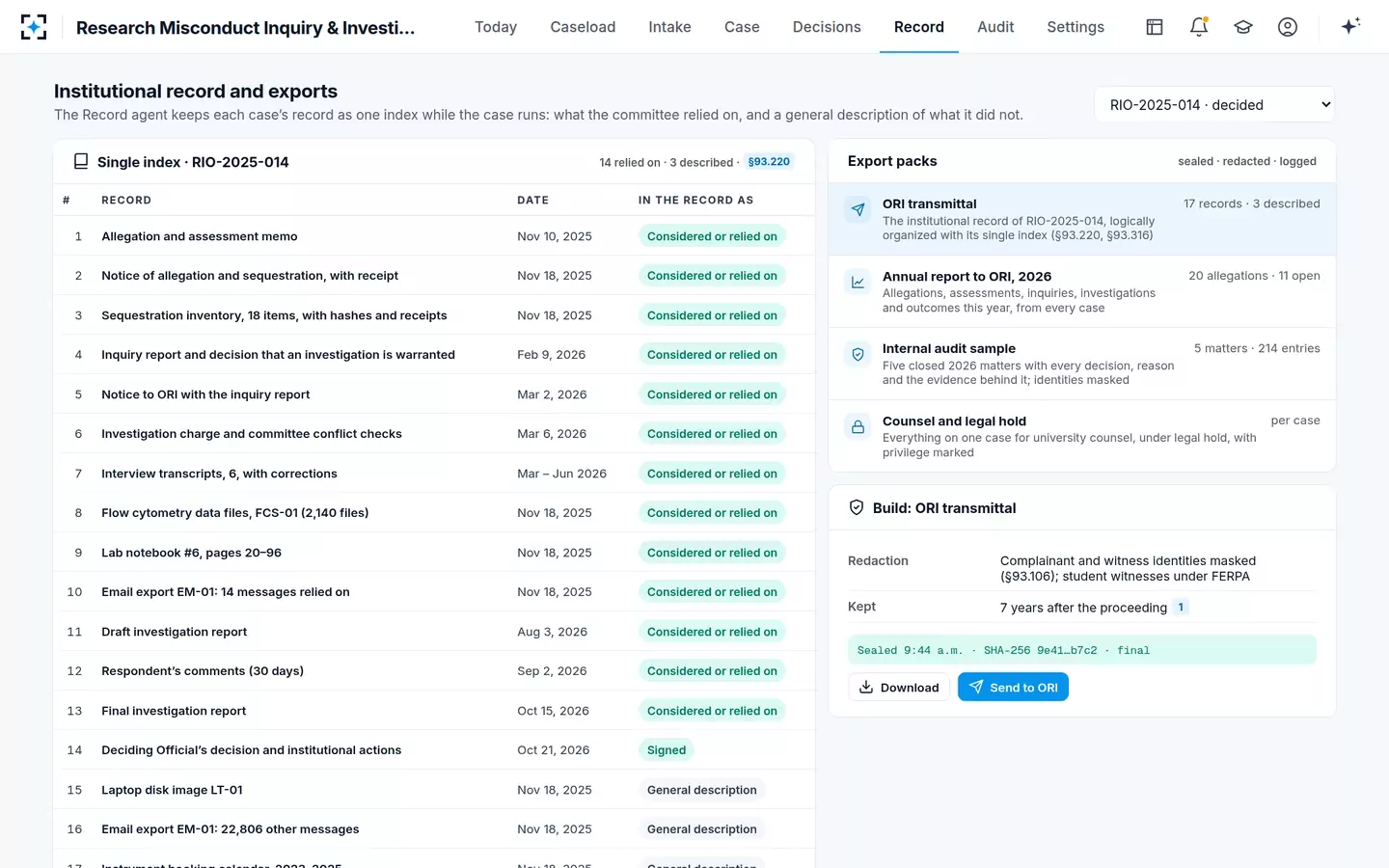1389x868 pixels.
Task: Open the RIO-2025-014 decided case dropdown
Action: click(x=1214, y=105)
